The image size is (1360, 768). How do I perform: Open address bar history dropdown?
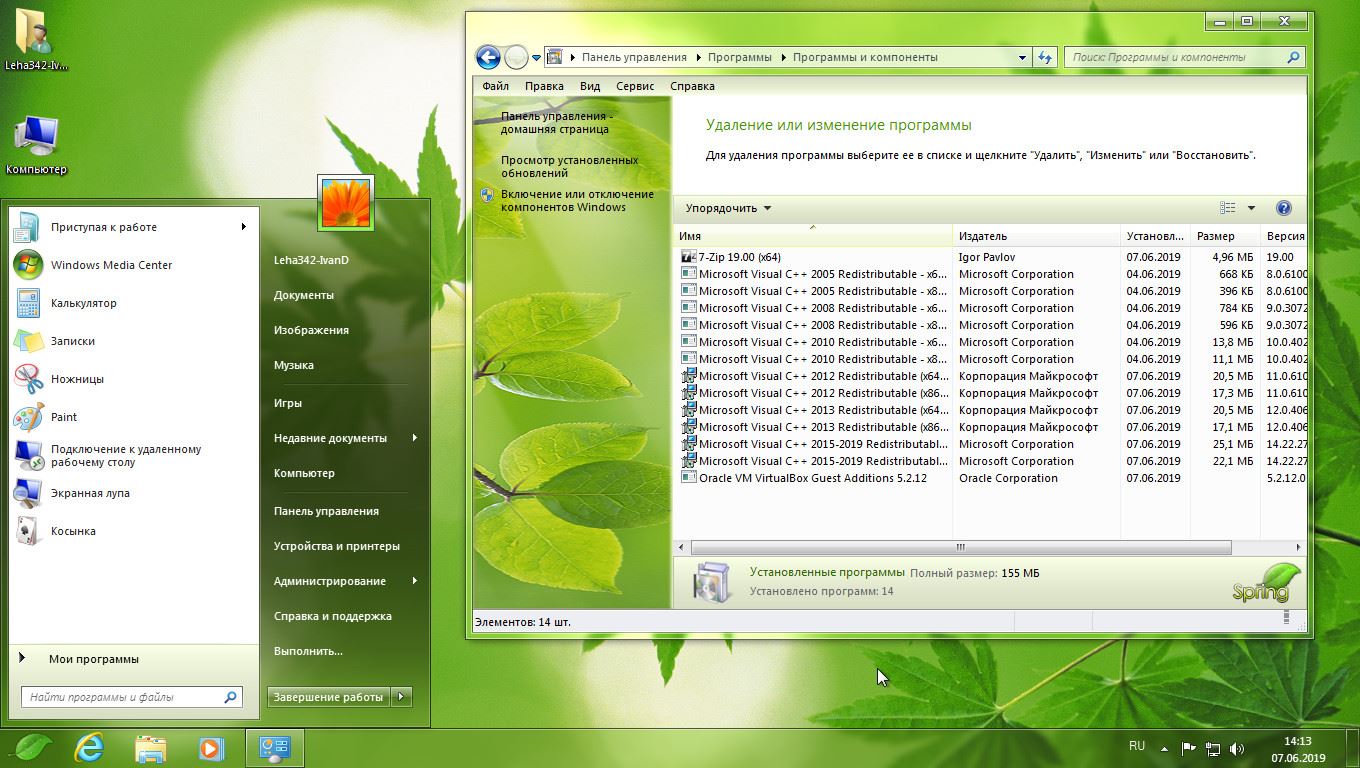pyautogui.click(x=1022, y=58)
